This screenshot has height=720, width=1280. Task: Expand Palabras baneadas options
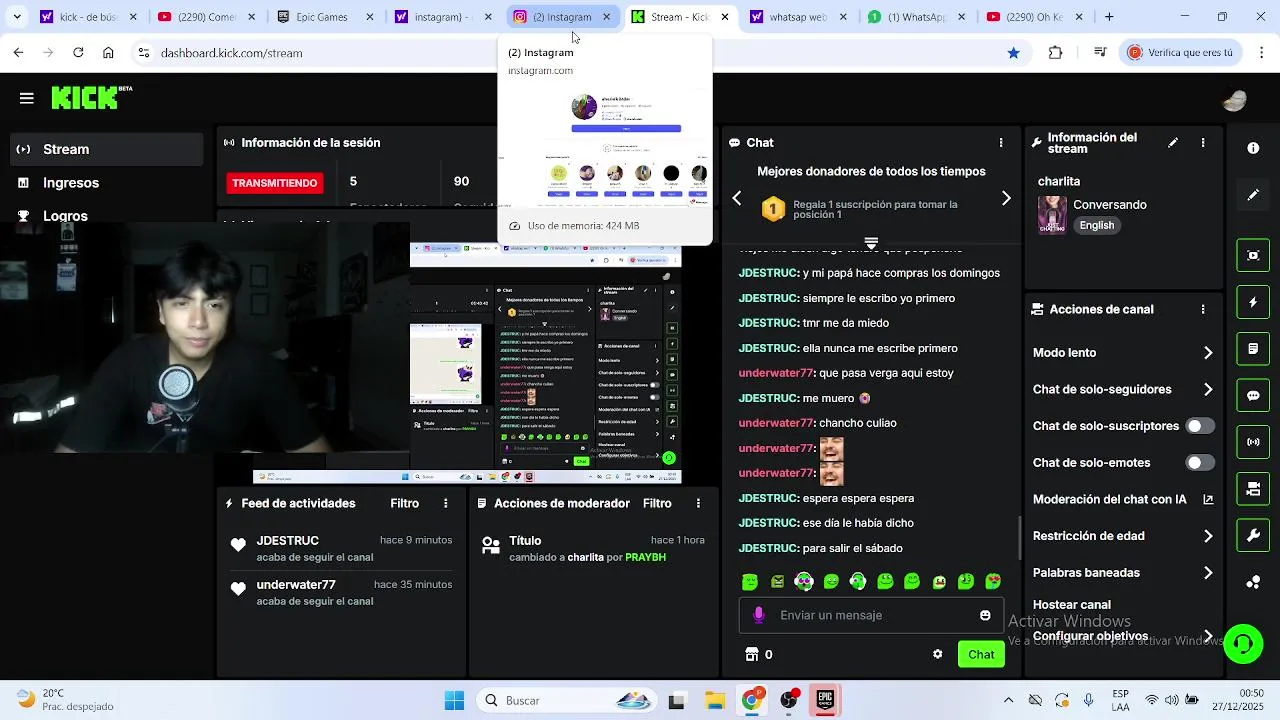[x=1208, y=573]
